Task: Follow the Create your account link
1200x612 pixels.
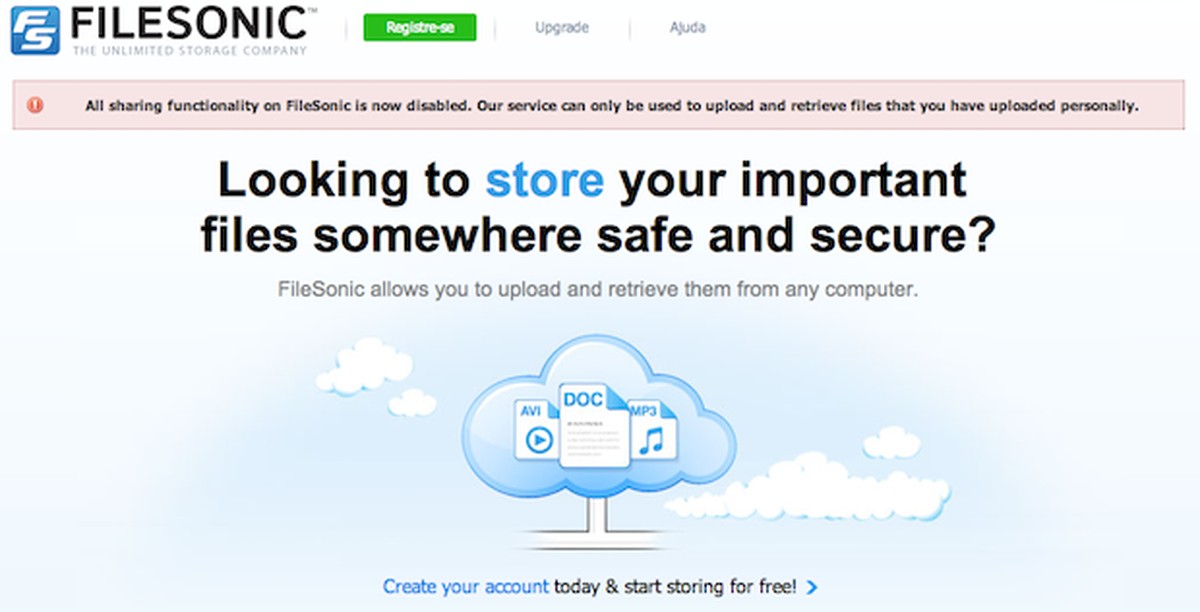Action: (x=466, y=587)
